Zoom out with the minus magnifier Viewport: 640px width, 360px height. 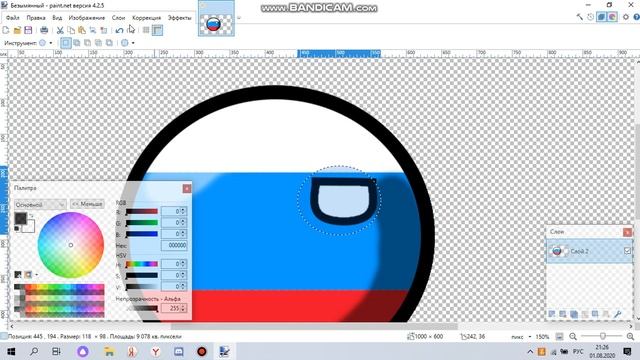click(x=573, y=337)
